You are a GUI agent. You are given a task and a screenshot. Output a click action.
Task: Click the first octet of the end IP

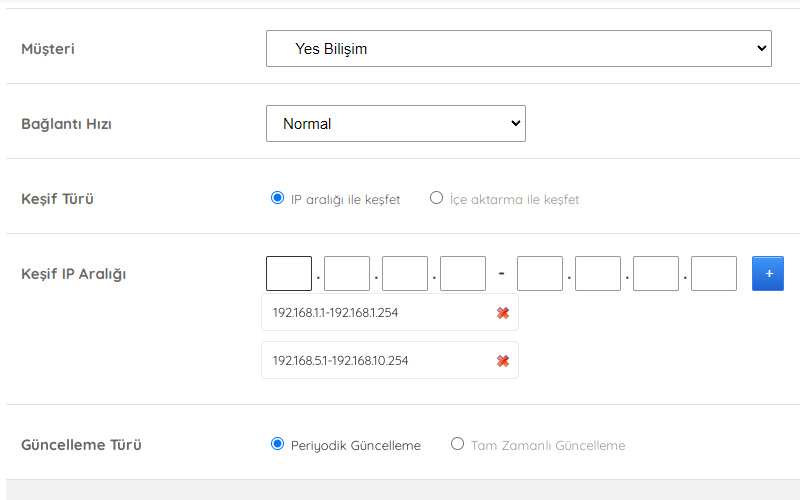540,273
